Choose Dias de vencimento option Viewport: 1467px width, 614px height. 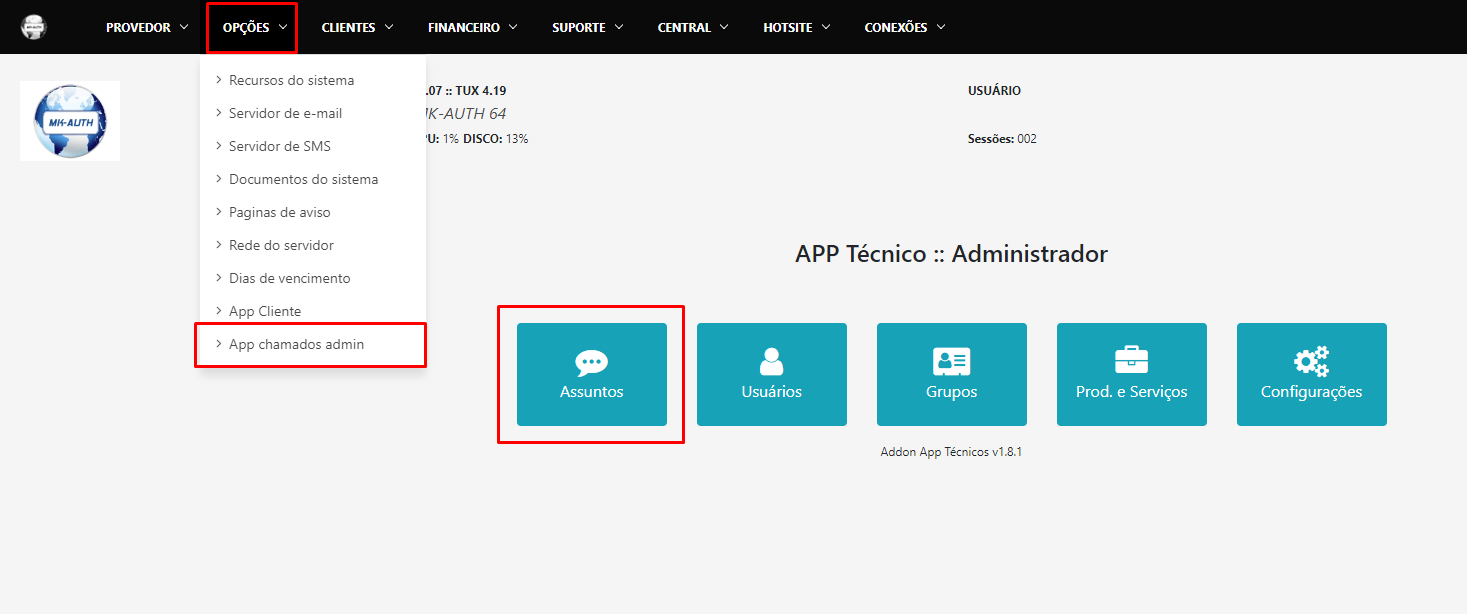click(288, 277)
